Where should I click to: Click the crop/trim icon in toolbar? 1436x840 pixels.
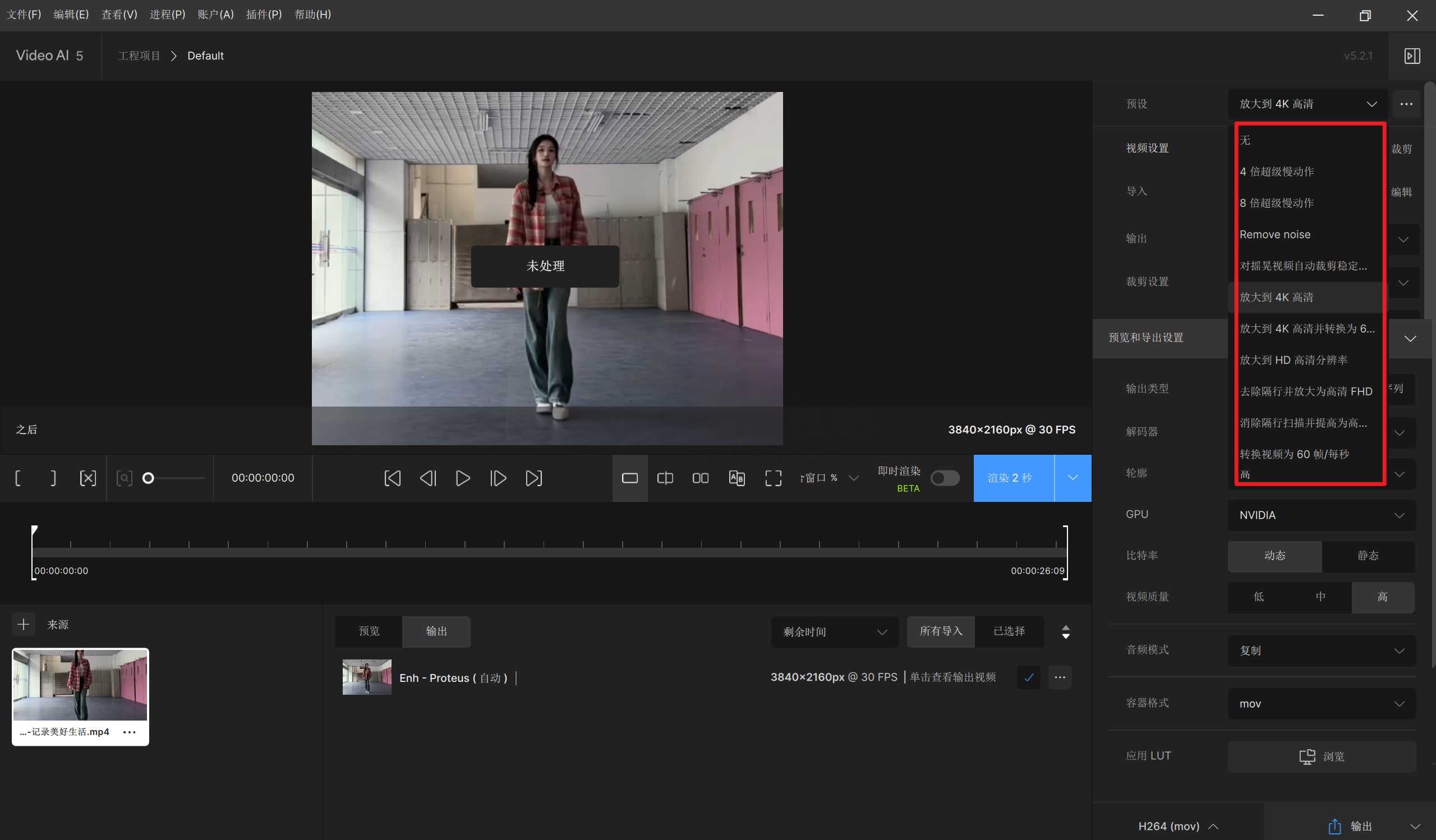coord(88,478)
